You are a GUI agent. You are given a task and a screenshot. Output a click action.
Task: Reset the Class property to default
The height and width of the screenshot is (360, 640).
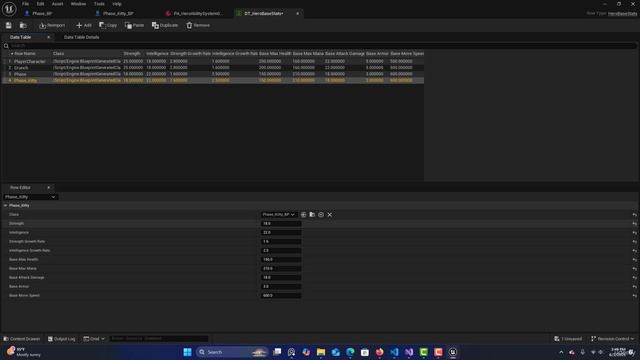point(634,215)
